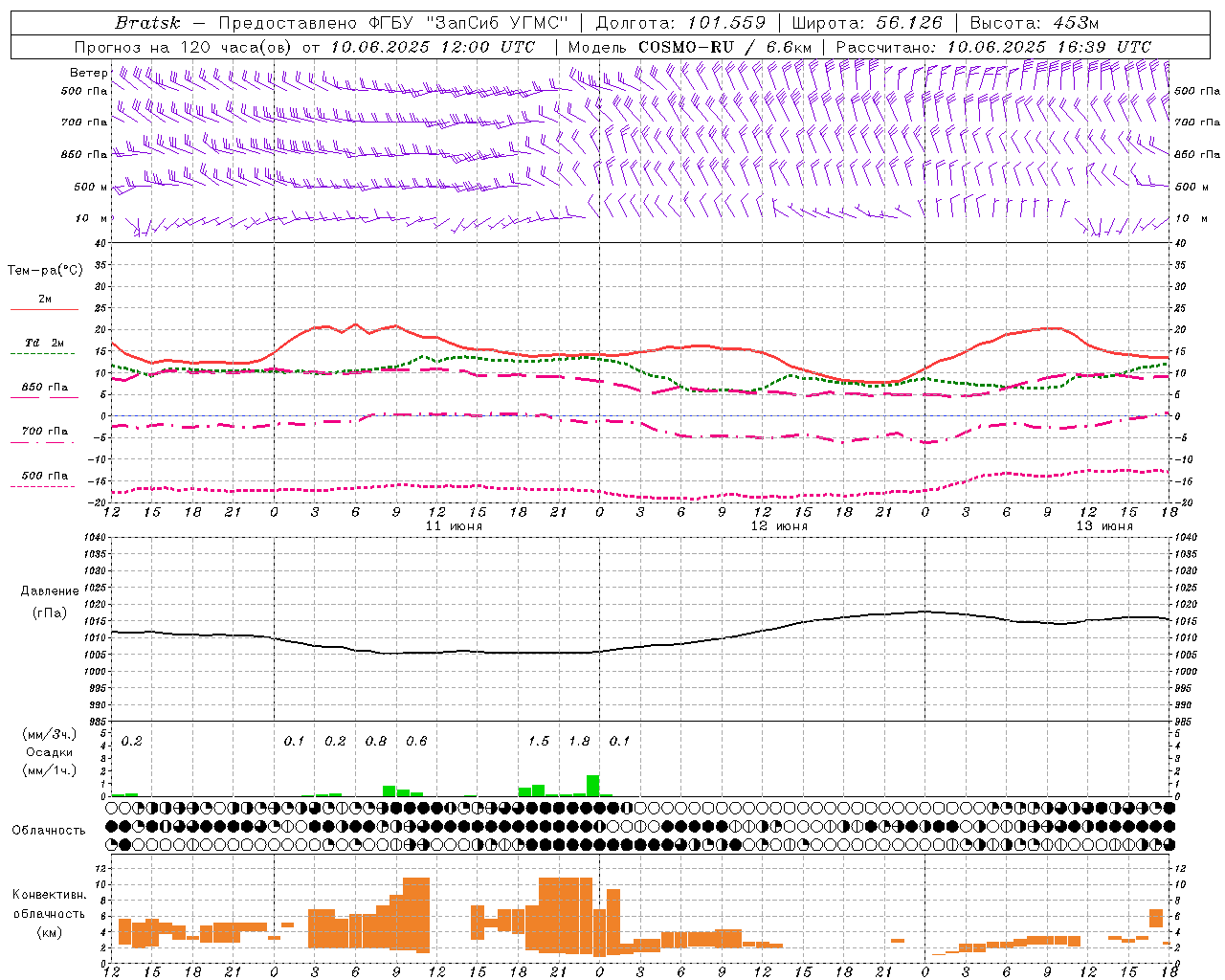Click the "1.8" precipitation total value
This screenshot has height=980, width=1225.
(579, 741)
